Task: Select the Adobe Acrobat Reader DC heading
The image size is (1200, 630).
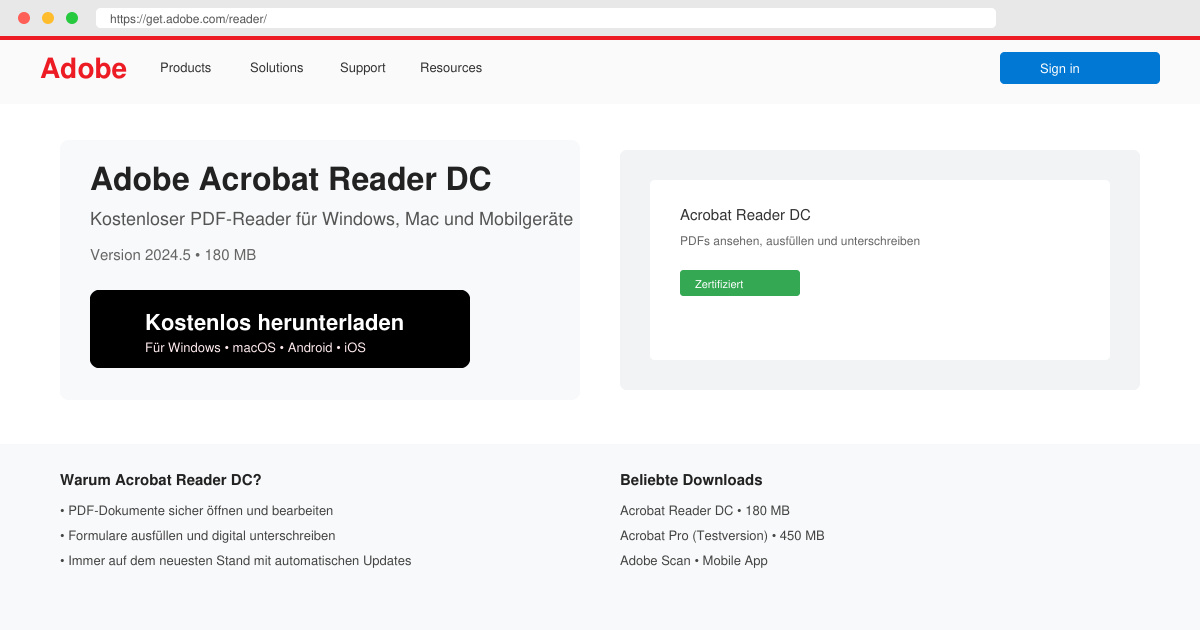Action: 291,179
